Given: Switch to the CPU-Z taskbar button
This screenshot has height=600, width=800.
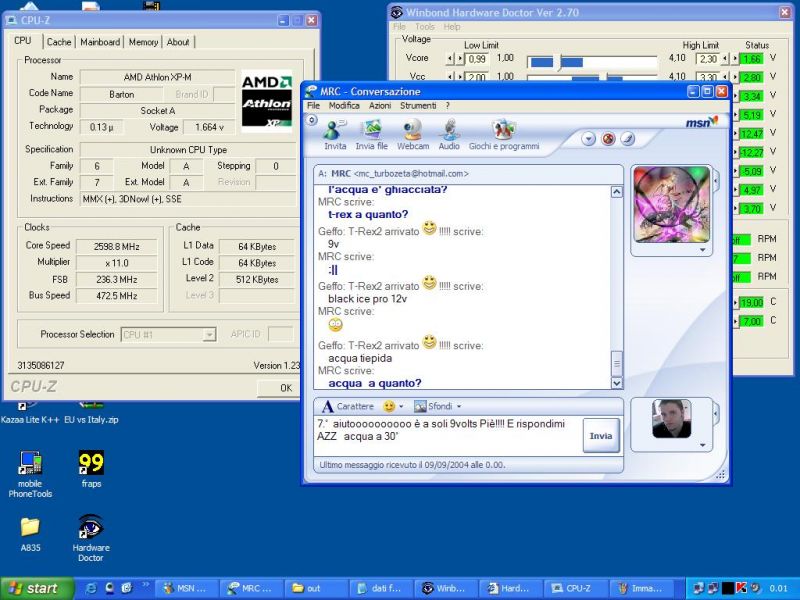Looking at the screenshot, I should [576, 588].
